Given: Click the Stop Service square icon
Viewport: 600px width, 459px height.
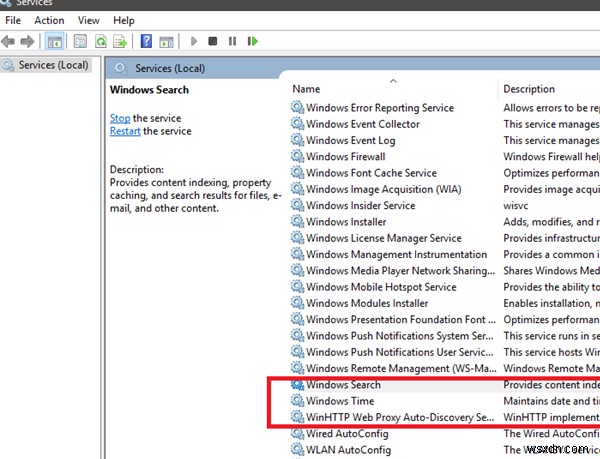Looking at the screenshot, I should 213,41.
